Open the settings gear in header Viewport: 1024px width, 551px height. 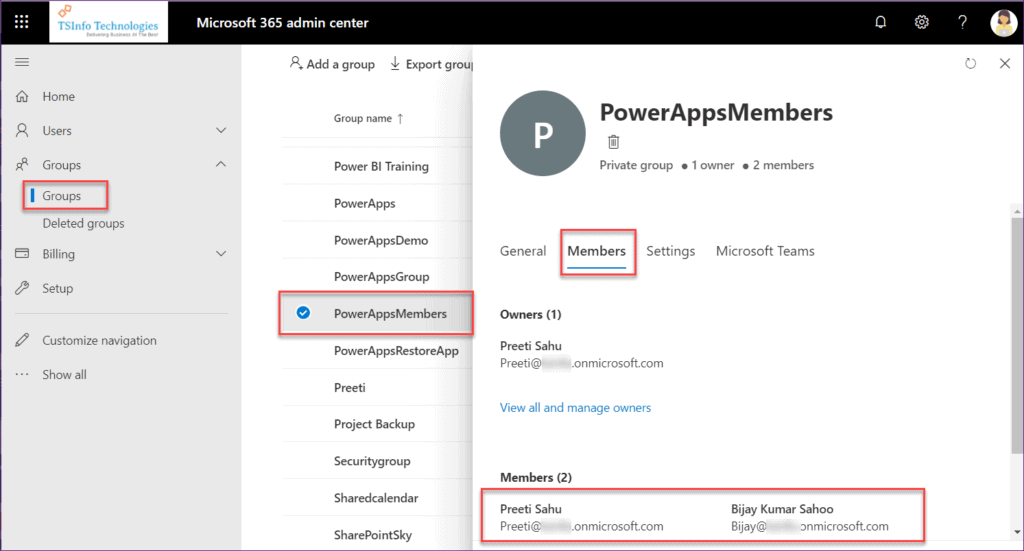[921, 22]
